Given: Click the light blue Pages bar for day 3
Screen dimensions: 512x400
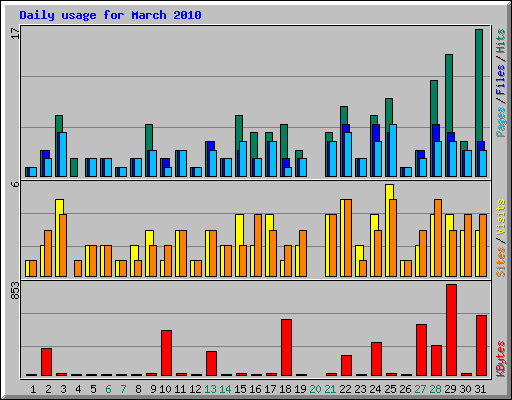Looking at the screenshot, I should (63, 154).
